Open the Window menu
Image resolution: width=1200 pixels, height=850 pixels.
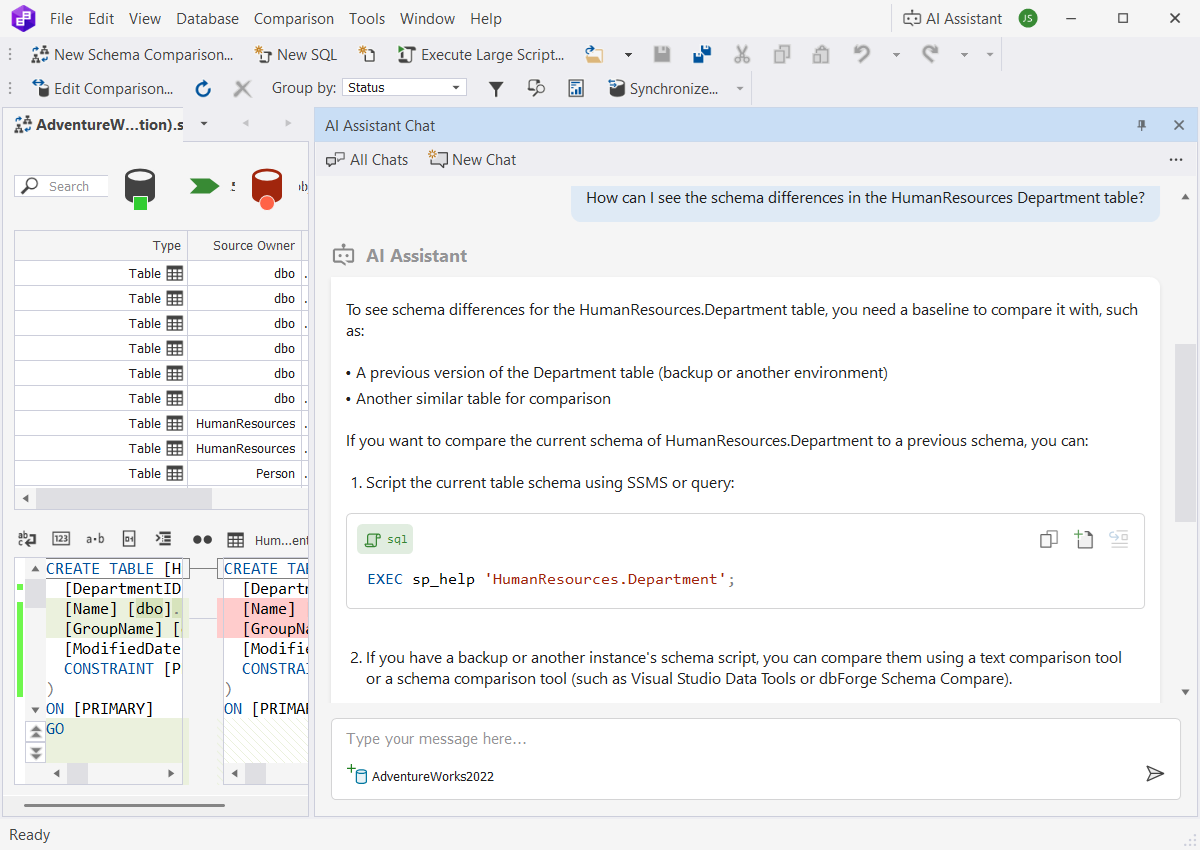coord(427,18)
